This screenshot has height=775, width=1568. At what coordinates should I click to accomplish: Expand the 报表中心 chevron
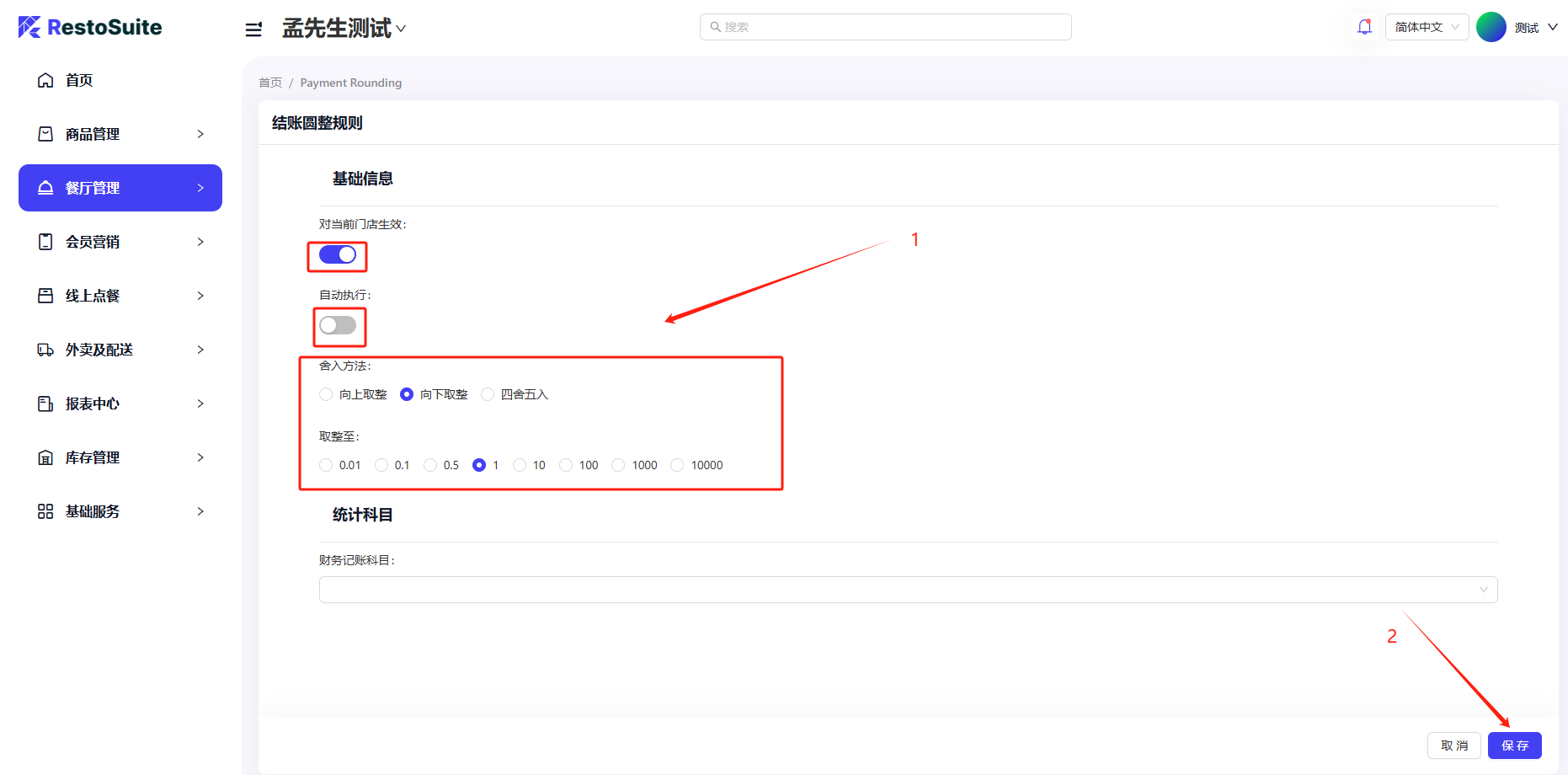pos(200,404)
